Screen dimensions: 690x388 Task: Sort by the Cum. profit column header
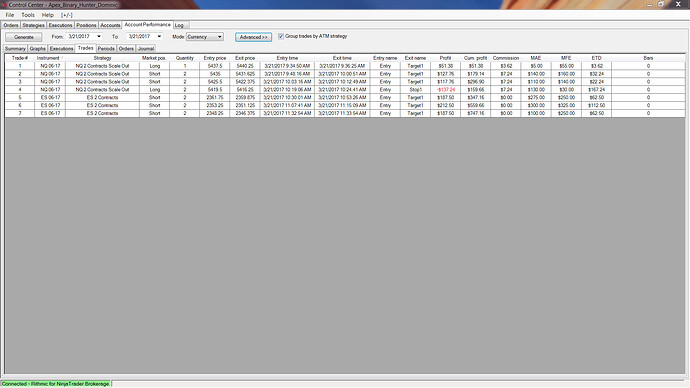click(475, 58)
